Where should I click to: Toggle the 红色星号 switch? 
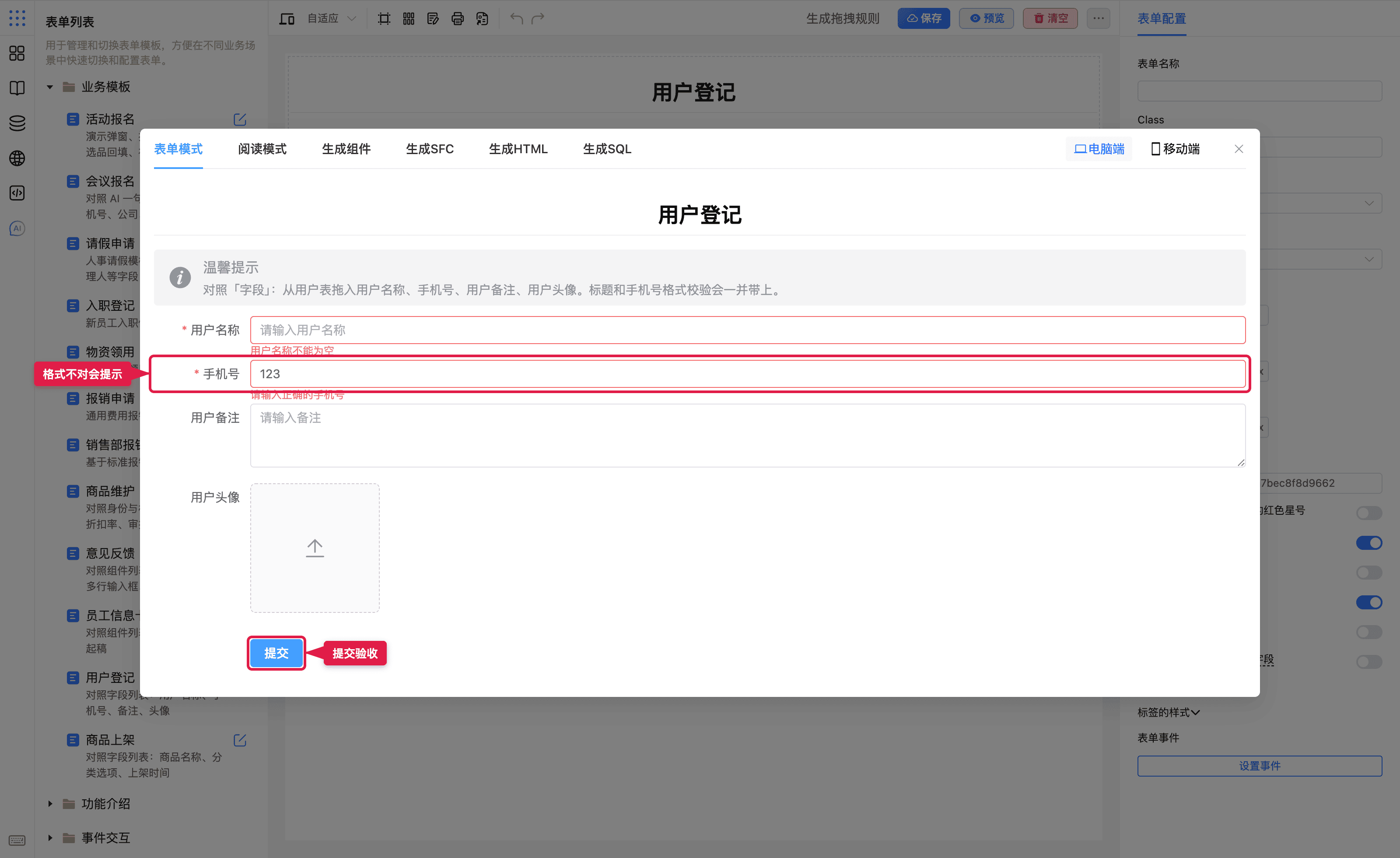click(x=1369, y=513)
